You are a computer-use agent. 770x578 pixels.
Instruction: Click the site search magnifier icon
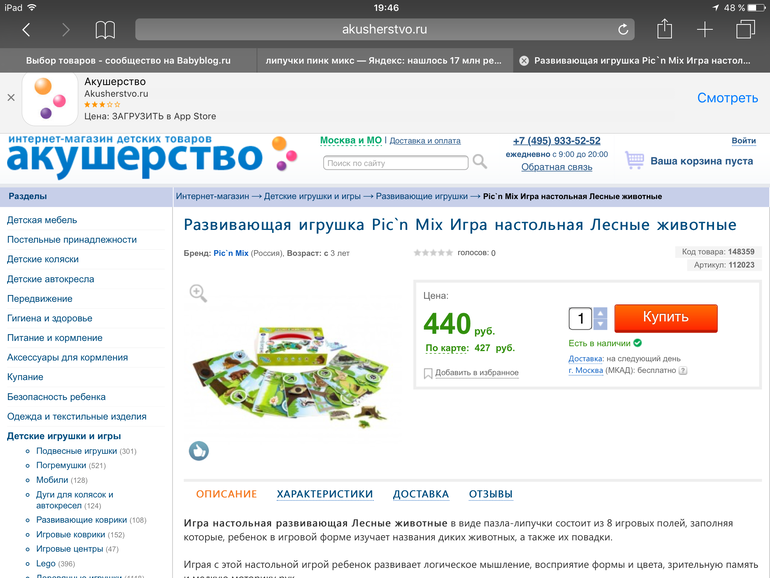tap(479, 162)
